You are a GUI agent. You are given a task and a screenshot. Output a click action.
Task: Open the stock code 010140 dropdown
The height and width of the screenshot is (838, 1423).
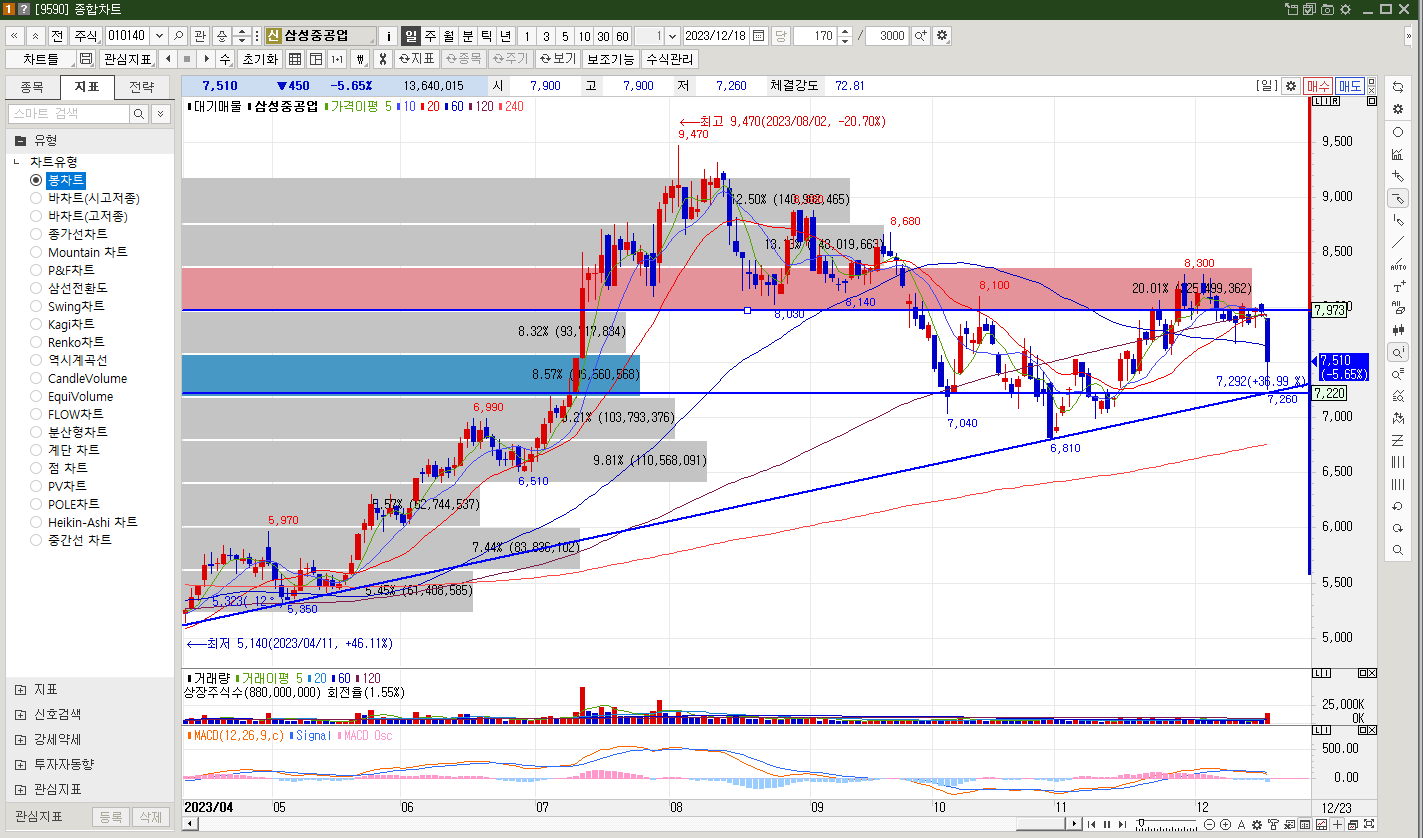(x=159, y=35)
